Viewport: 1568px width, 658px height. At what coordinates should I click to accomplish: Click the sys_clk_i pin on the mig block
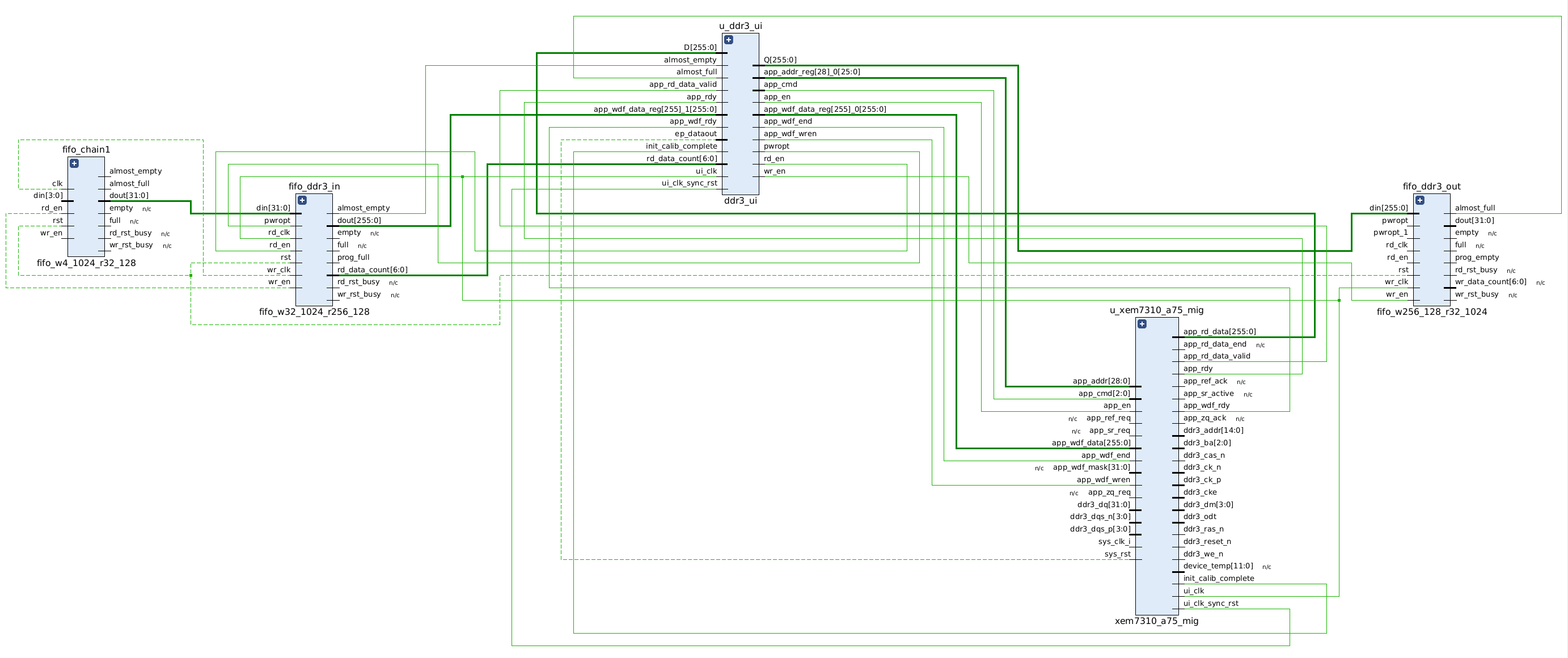click(x=1114, y=542)
